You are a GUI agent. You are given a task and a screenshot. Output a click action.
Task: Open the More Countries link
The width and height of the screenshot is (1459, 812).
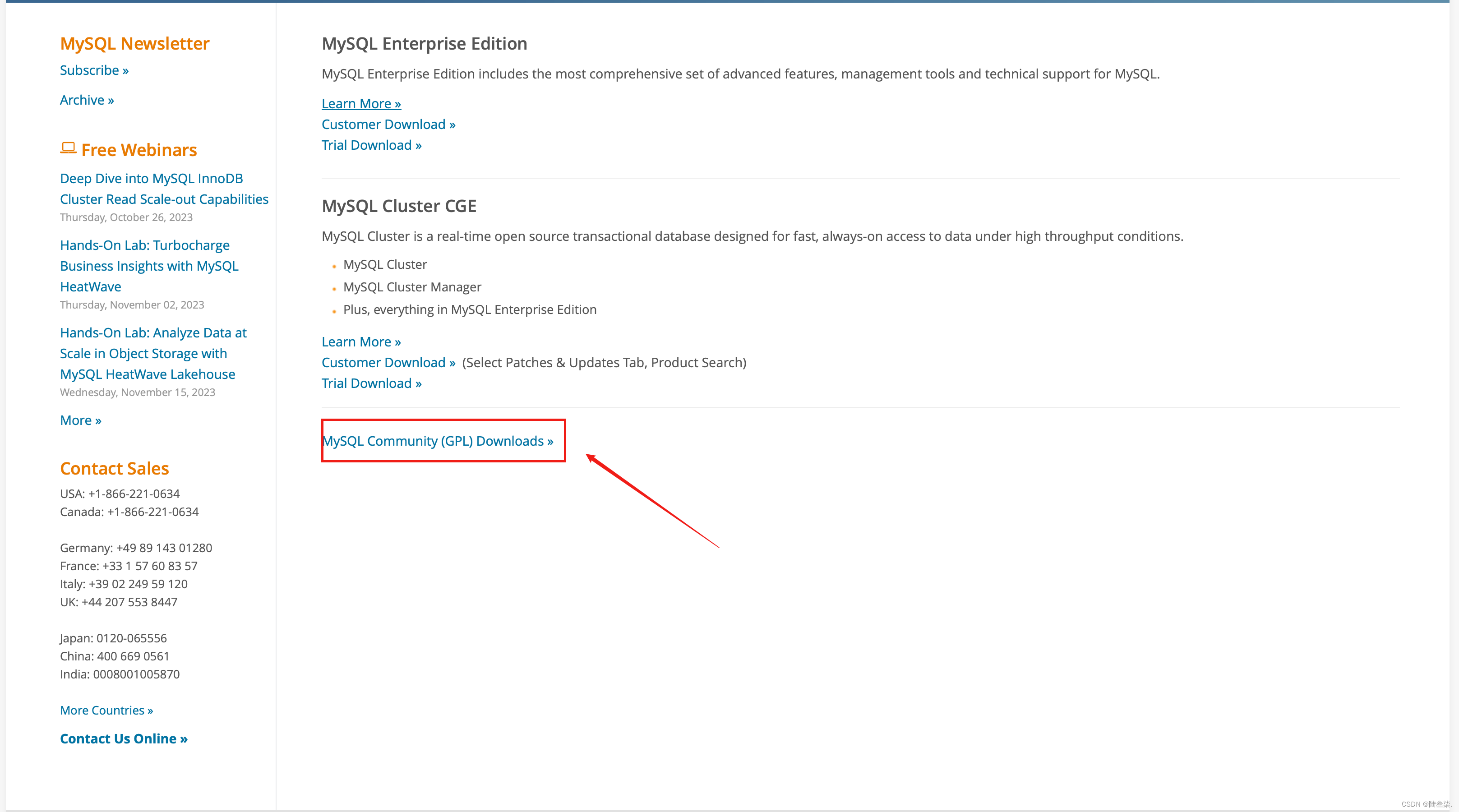coord(106,710)
